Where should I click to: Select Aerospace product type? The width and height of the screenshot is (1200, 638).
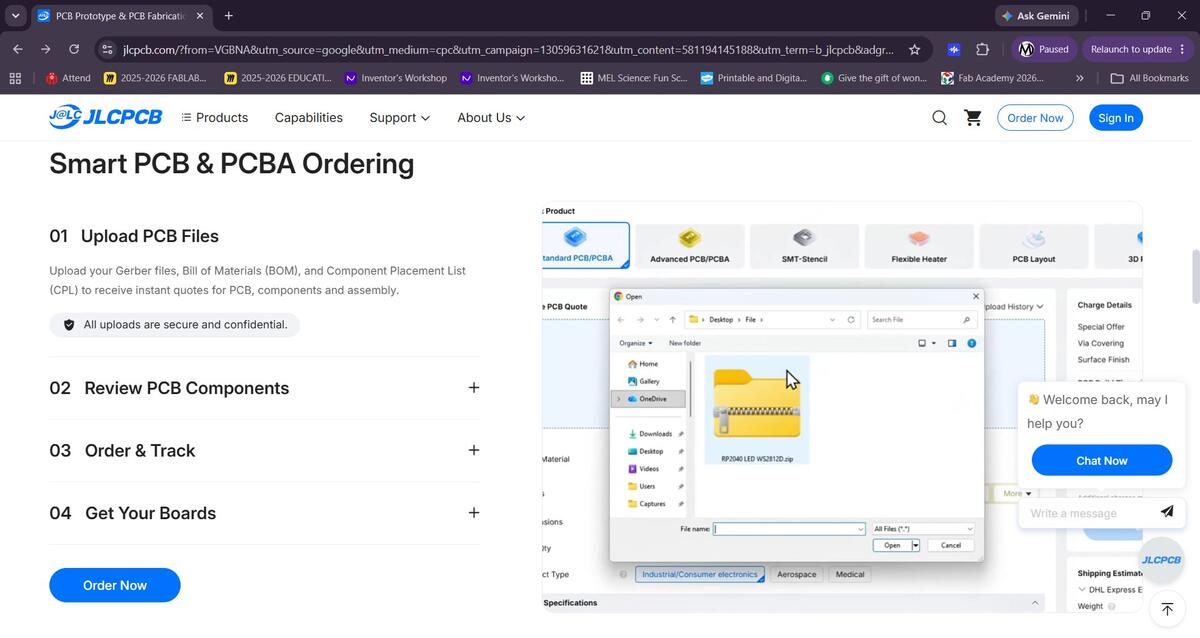click(x=797, y=574)
